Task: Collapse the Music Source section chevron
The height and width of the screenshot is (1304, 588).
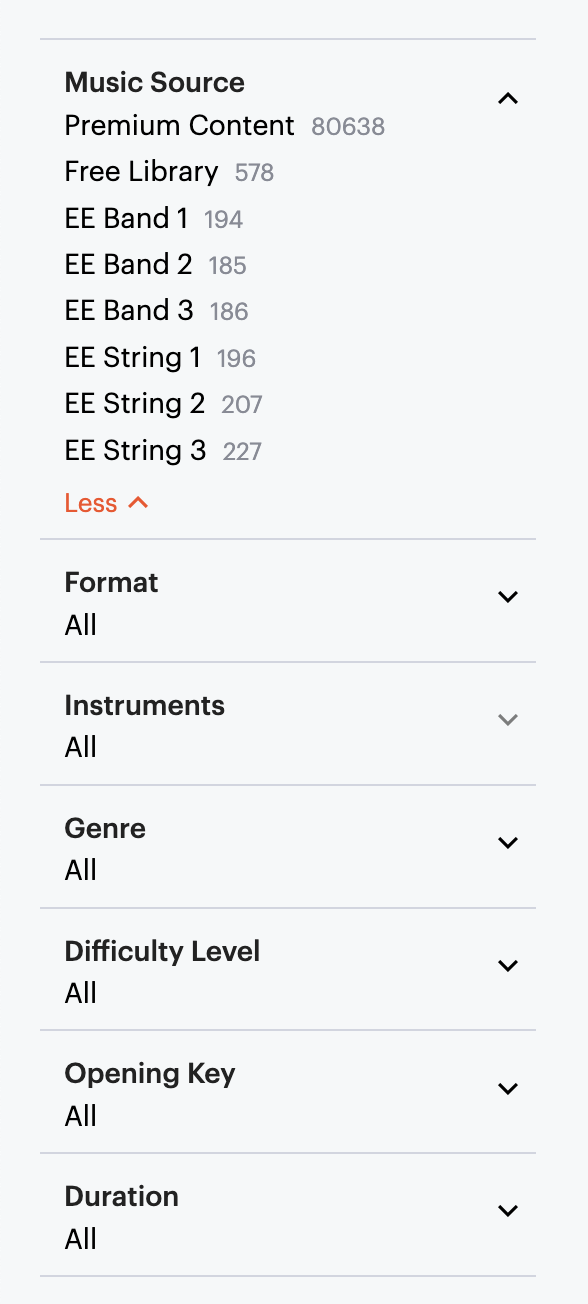Action: point(508,98)
